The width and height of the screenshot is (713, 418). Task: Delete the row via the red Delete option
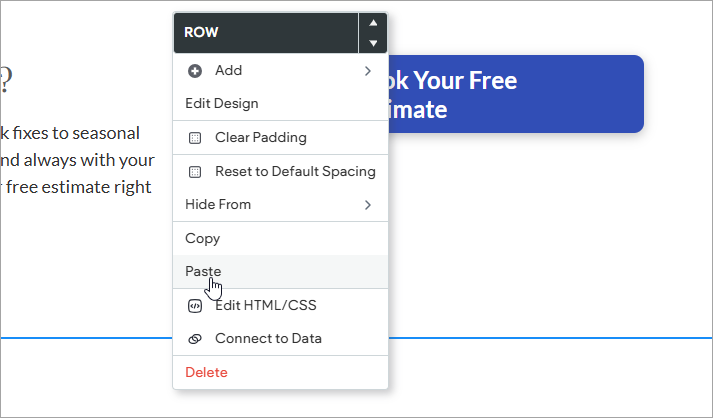(x=206, y=373)
